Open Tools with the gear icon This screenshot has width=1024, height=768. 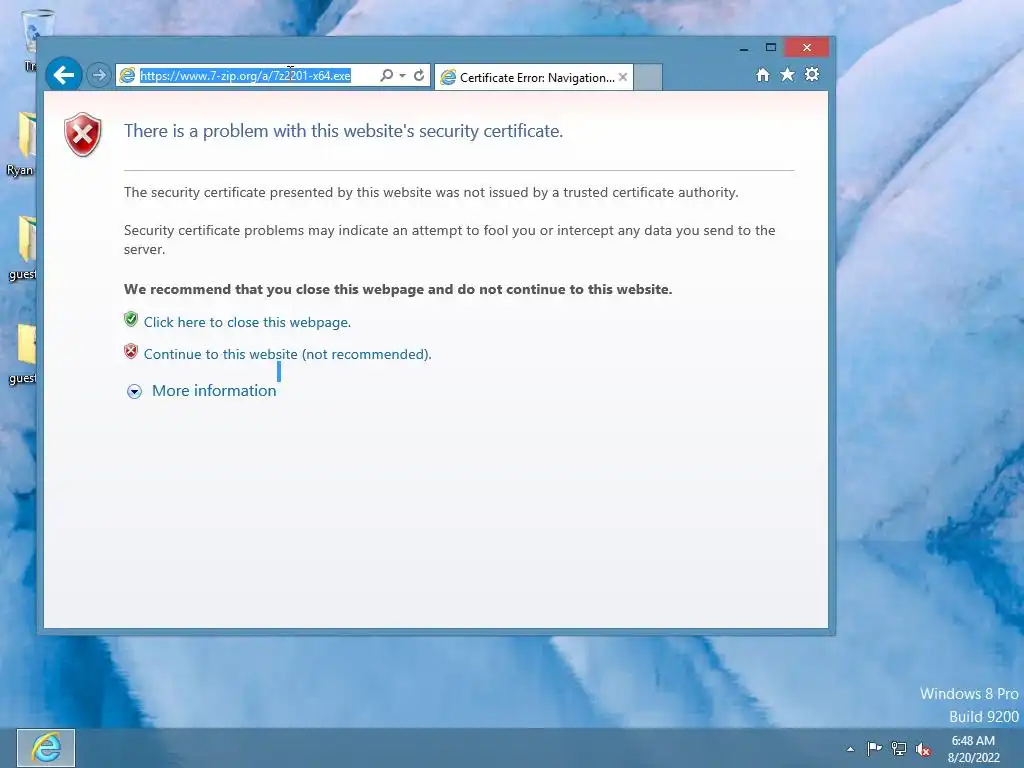point(812,74)
